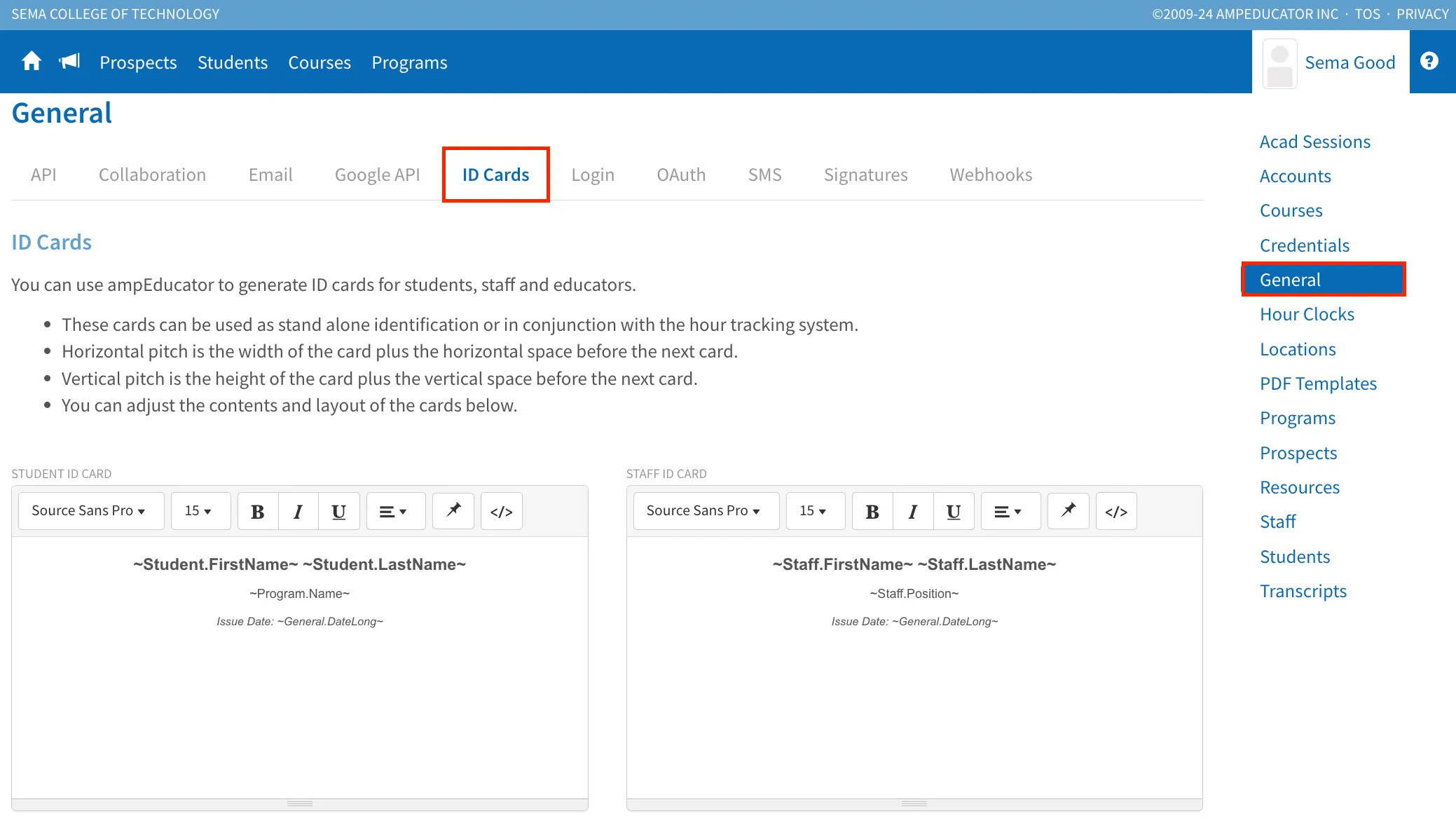Open Programs in the top navbar
This screenshot has width=1456, height=830.
(x=409, y=62)
